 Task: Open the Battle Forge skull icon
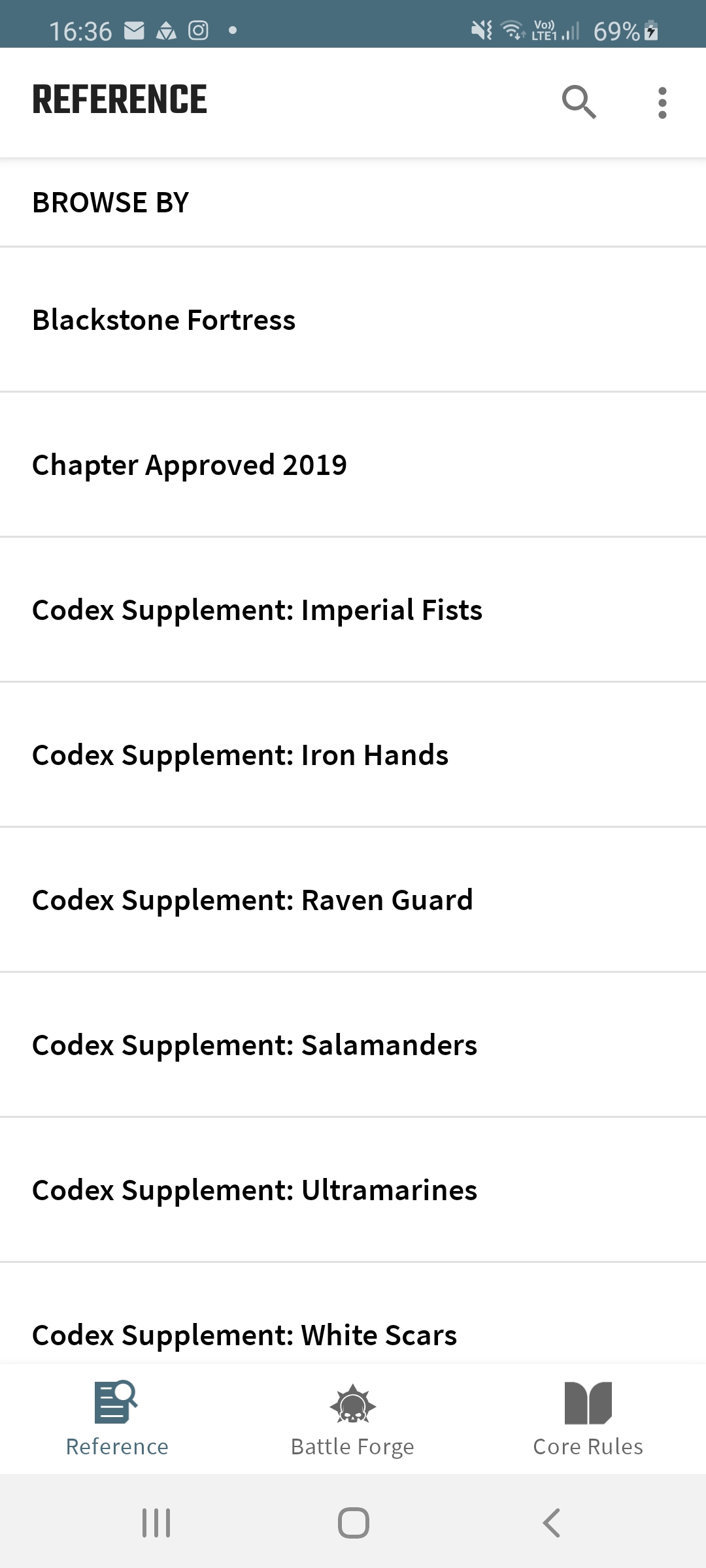[353, 1404]
